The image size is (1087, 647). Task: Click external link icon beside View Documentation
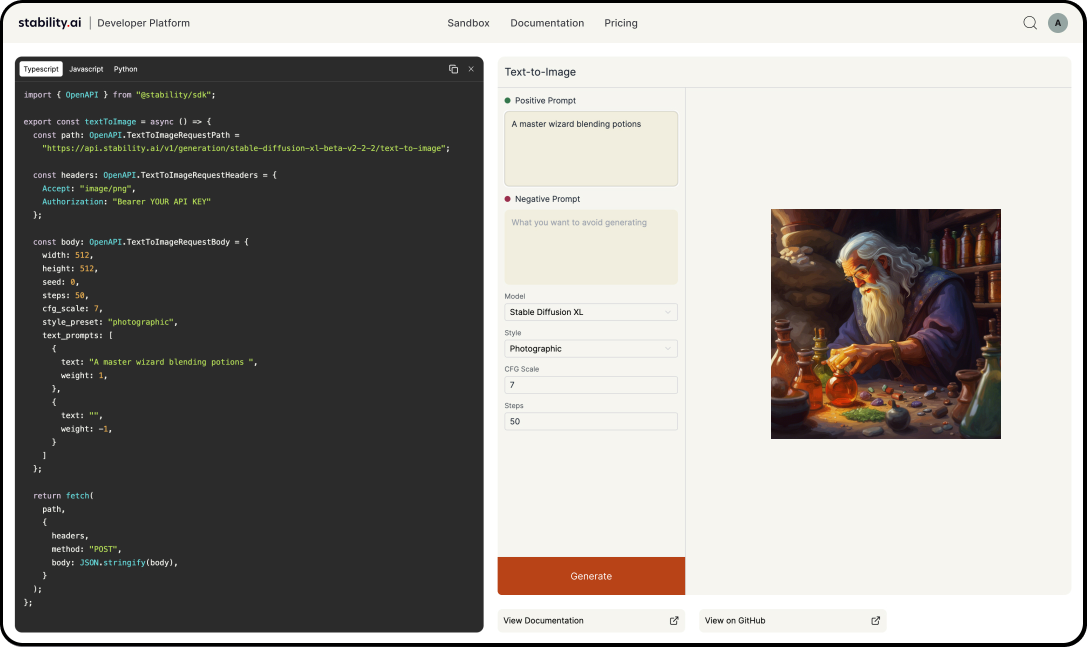tap(674, 621)
